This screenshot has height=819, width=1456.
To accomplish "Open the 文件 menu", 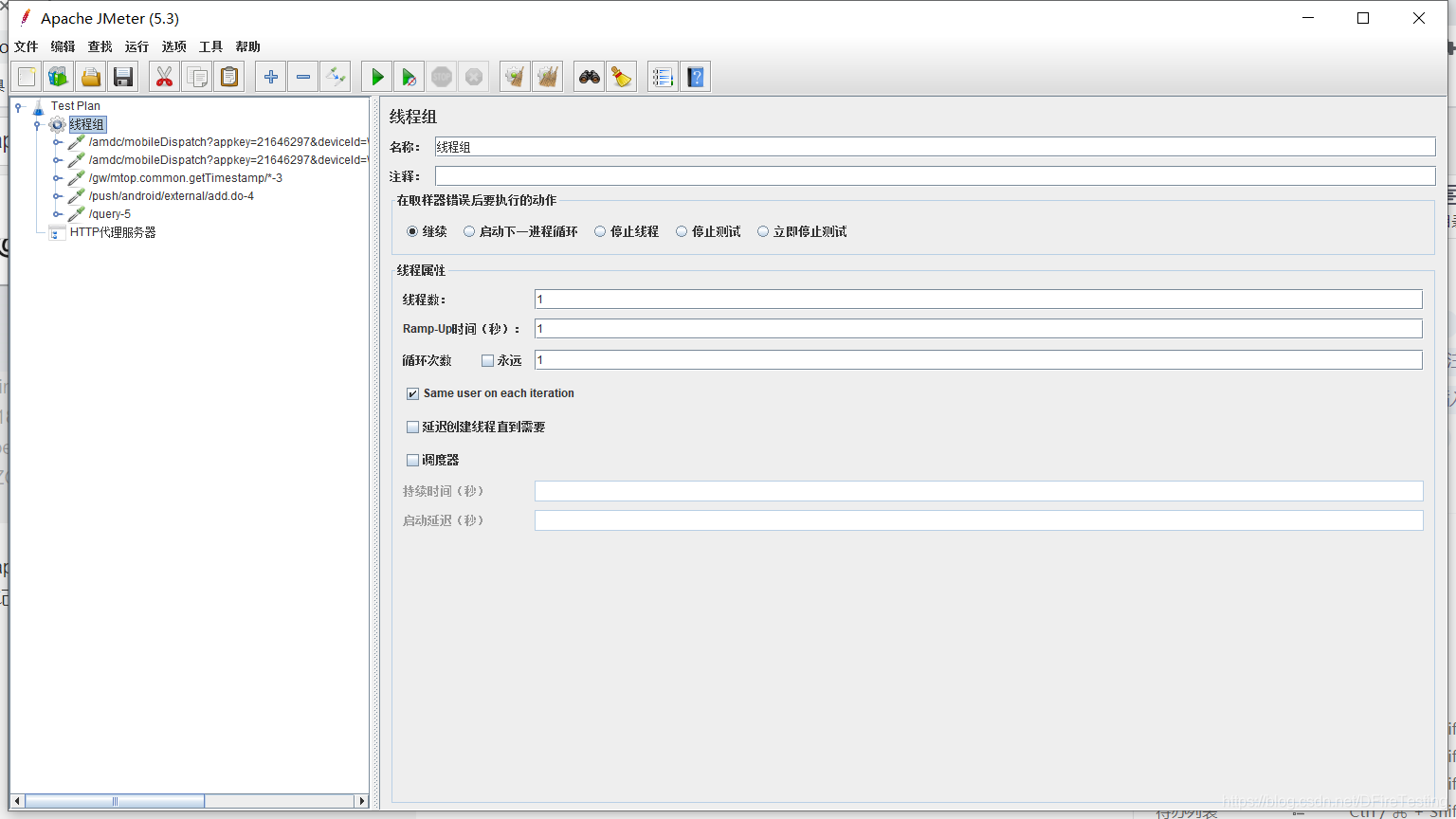I will (x=26, y=46).
